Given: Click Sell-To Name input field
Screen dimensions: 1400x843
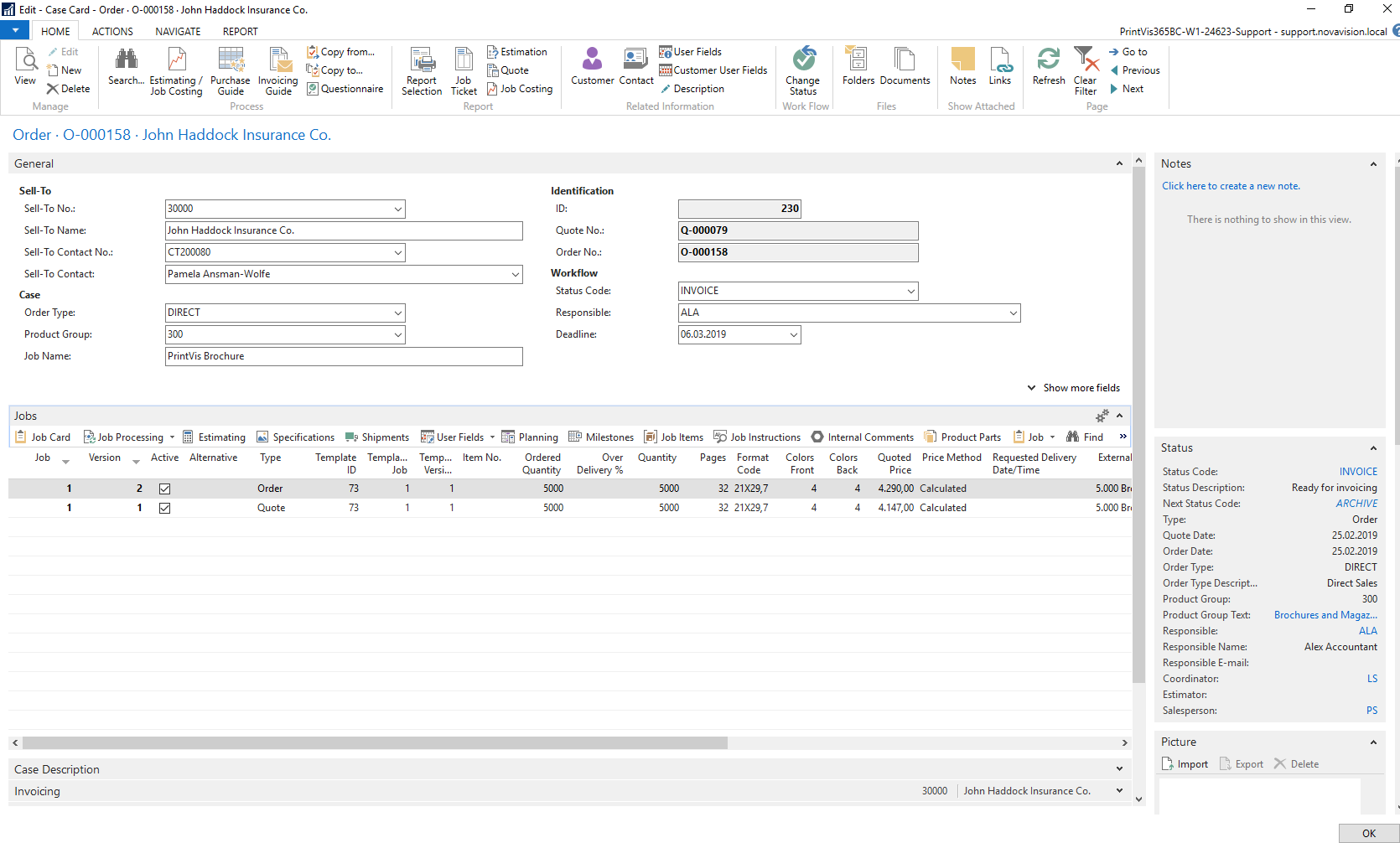Looking at the screenshot, I should 344,230.
